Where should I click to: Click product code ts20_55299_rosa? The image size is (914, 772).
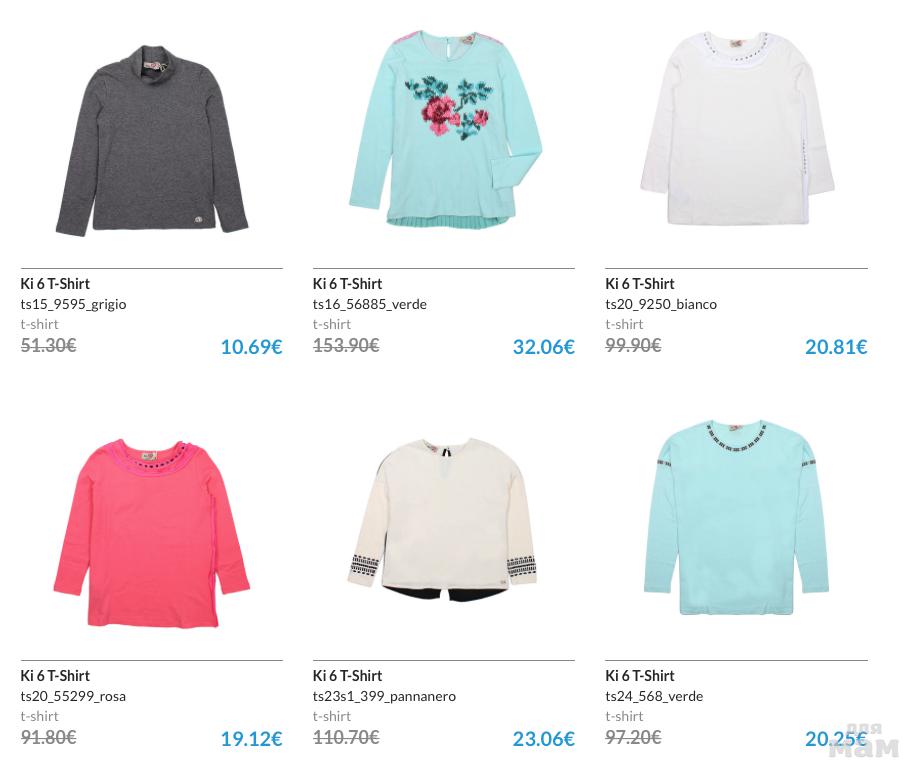[x=73, y=696]
